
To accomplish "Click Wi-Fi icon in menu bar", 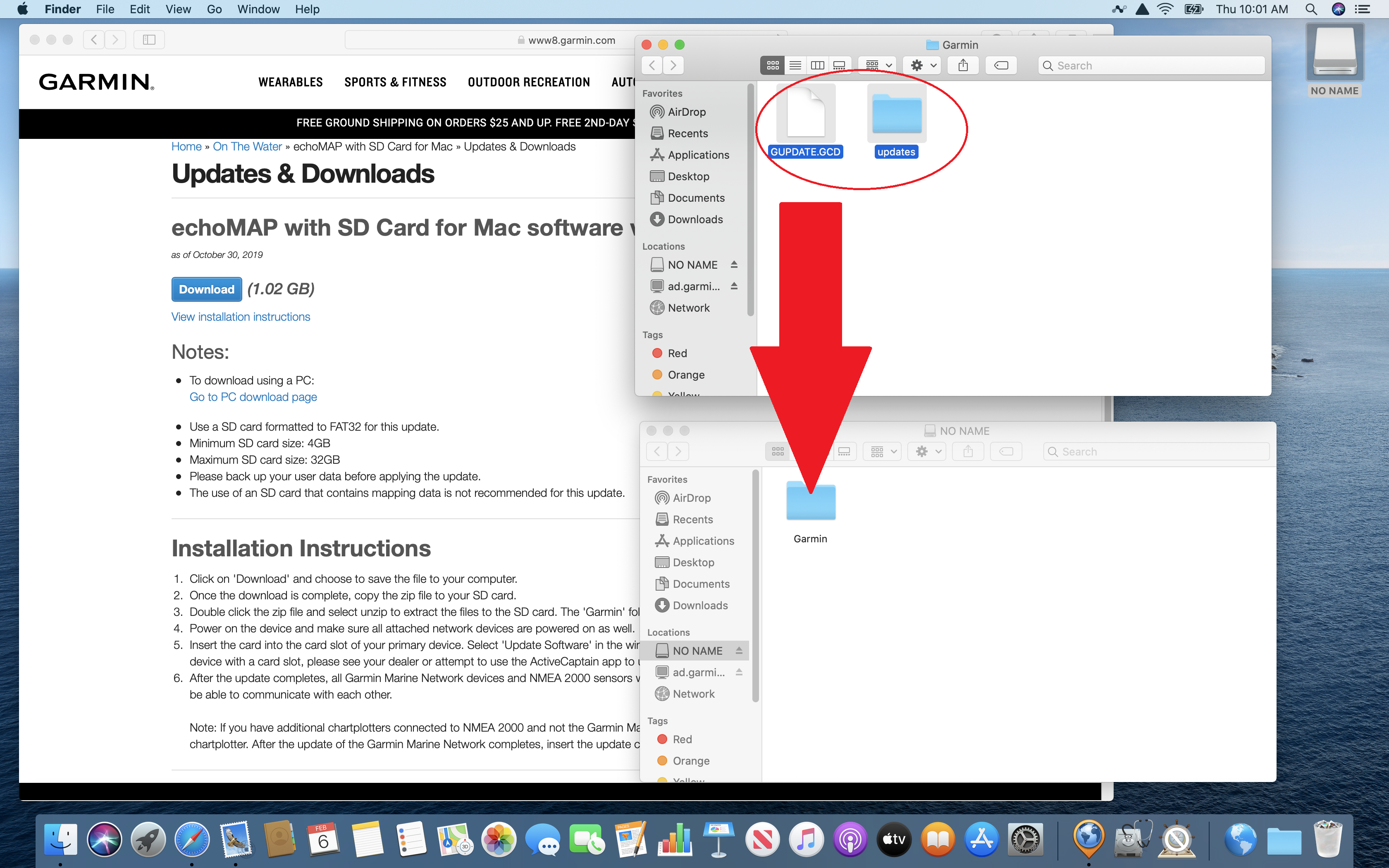I will click(1165, 9).
